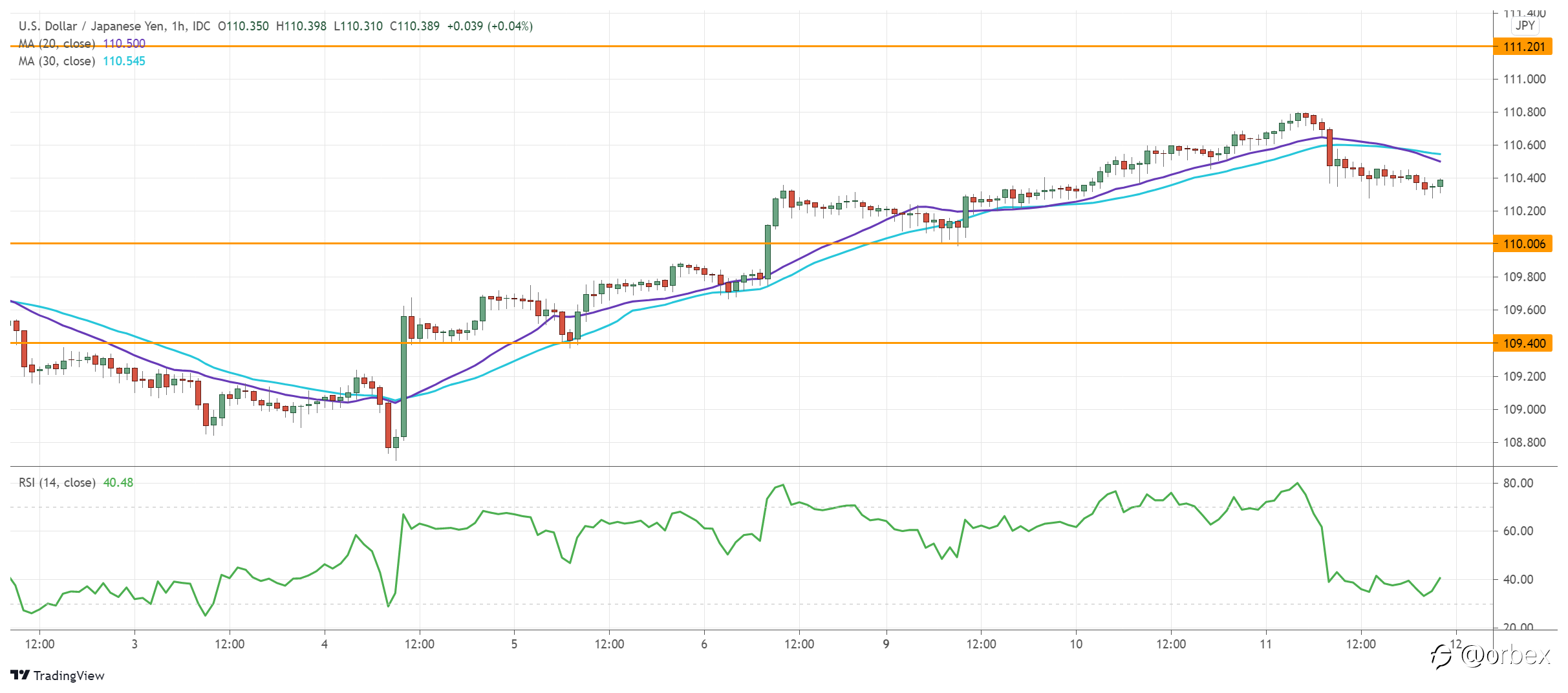Select the date 5 on the time axis
Image resolution: width=1568 pixels, height=693 pixels.
click(x=514, y=644)
